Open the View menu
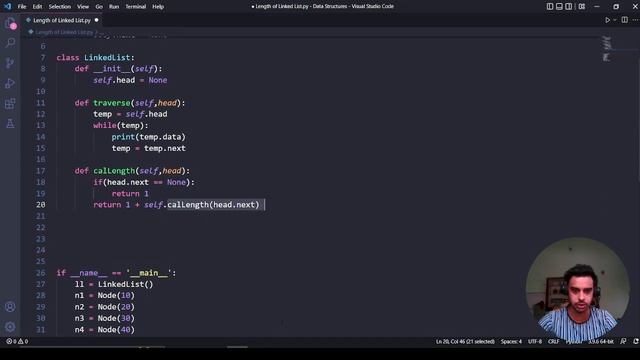Screen dimensions: 640x360 [x=83, y=7]
